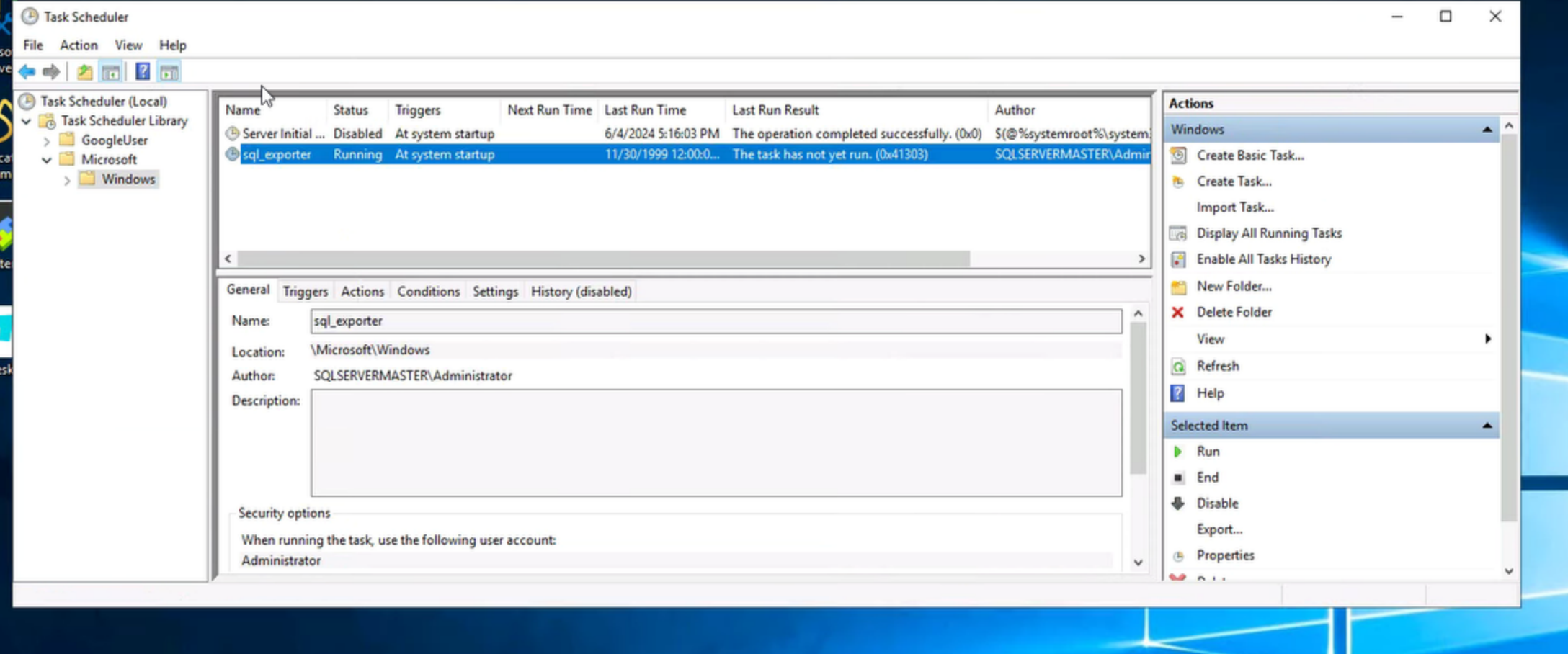Click the Help icon in Actions pane
Screen dimensions: 1568x654
[1177, 393]
